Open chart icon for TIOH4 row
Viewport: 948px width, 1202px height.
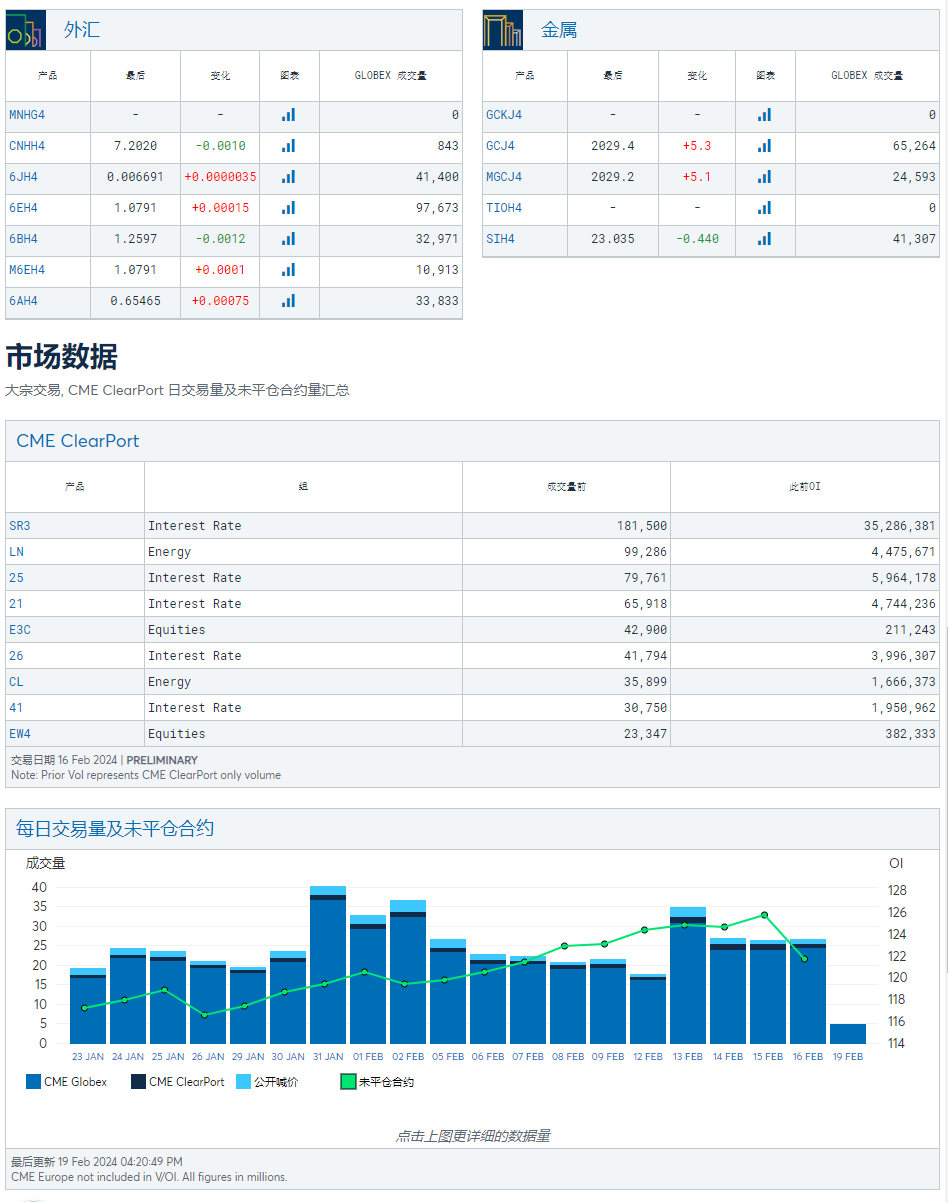coord(764,208)
